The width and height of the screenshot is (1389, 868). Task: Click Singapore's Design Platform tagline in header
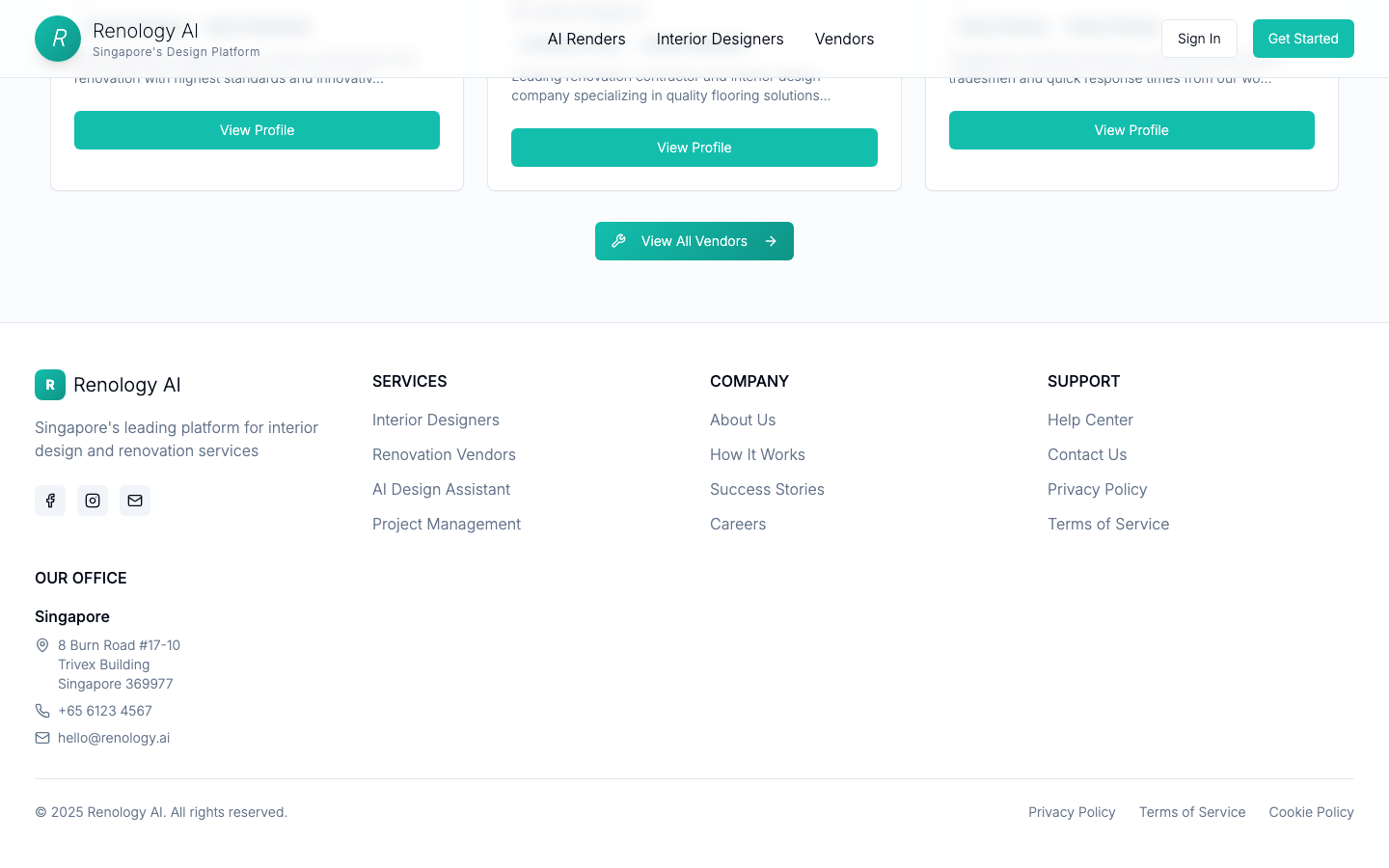click(x=177, y=52)
